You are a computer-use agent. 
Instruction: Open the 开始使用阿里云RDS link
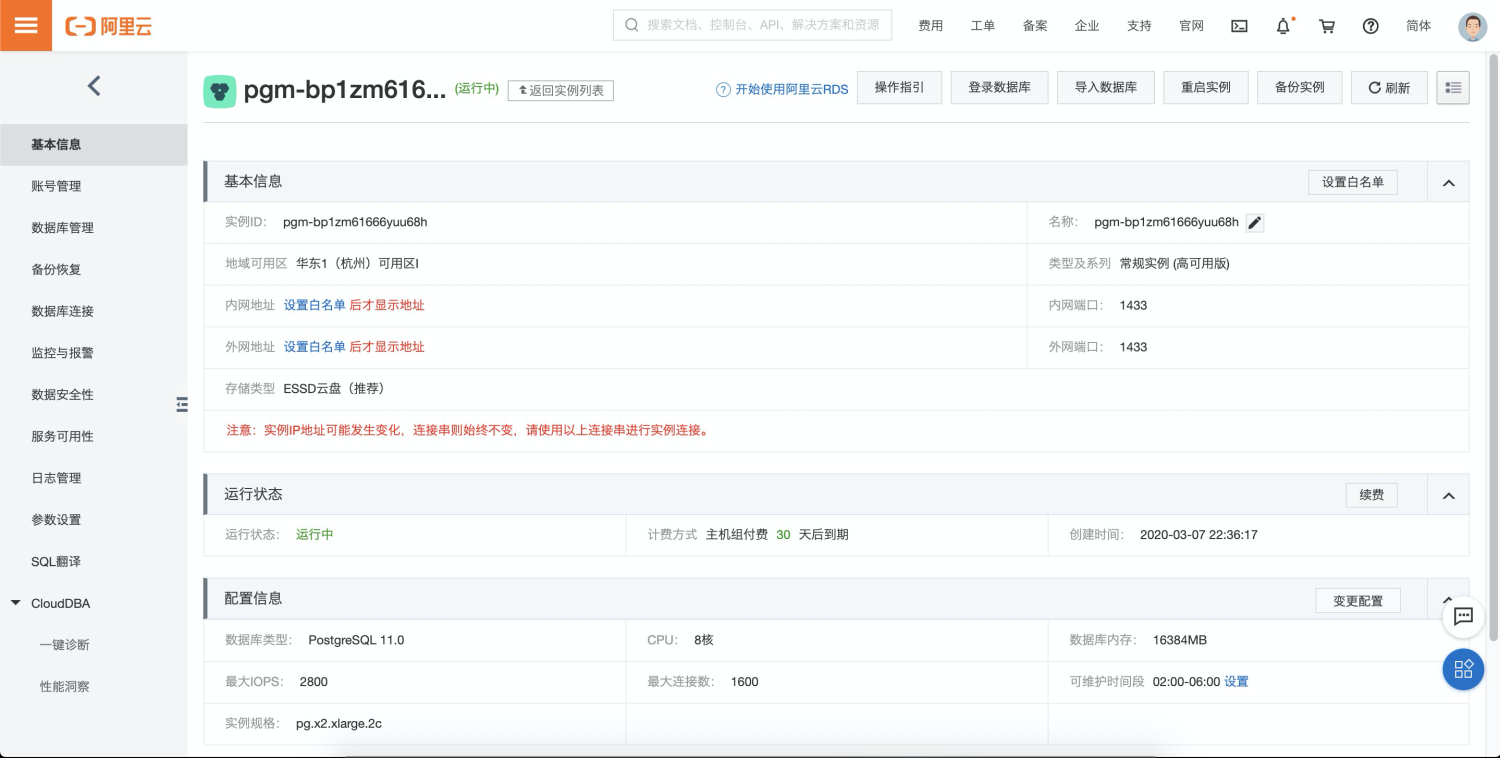coord(792,89)
